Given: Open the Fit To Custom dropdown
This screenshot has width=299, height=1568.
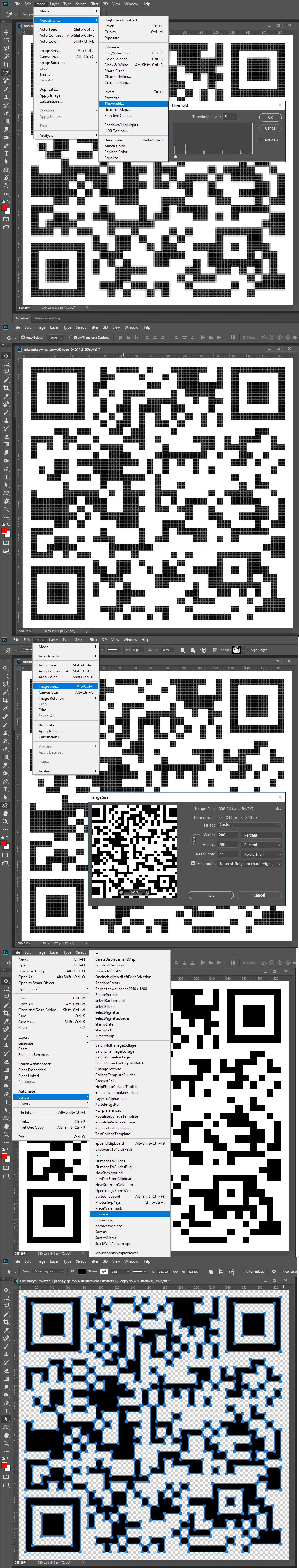Looking at the screenshot, I should tap(250, 825).
